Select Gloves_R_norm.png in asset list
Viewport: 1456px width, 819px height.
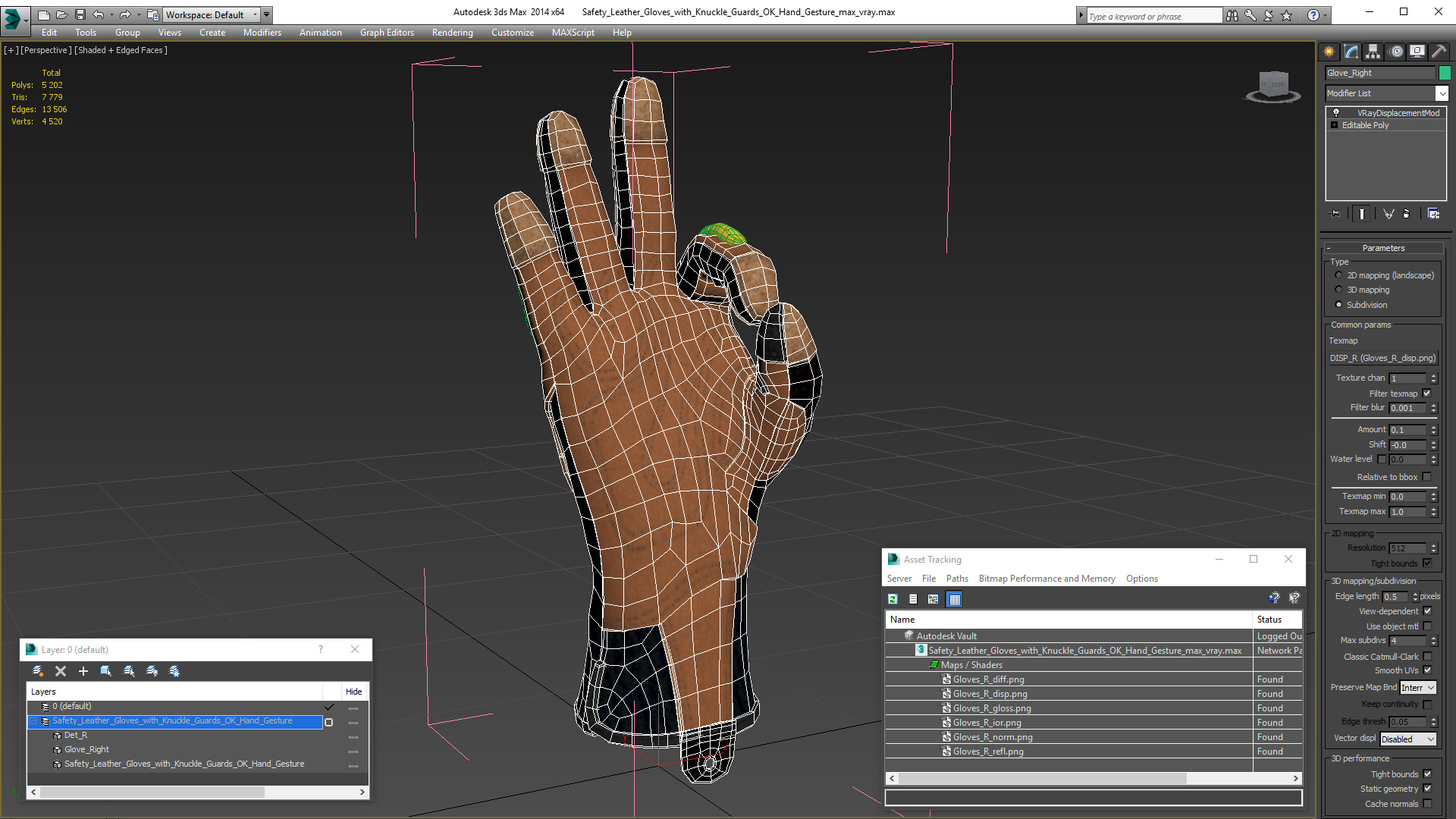pos(992,737)
